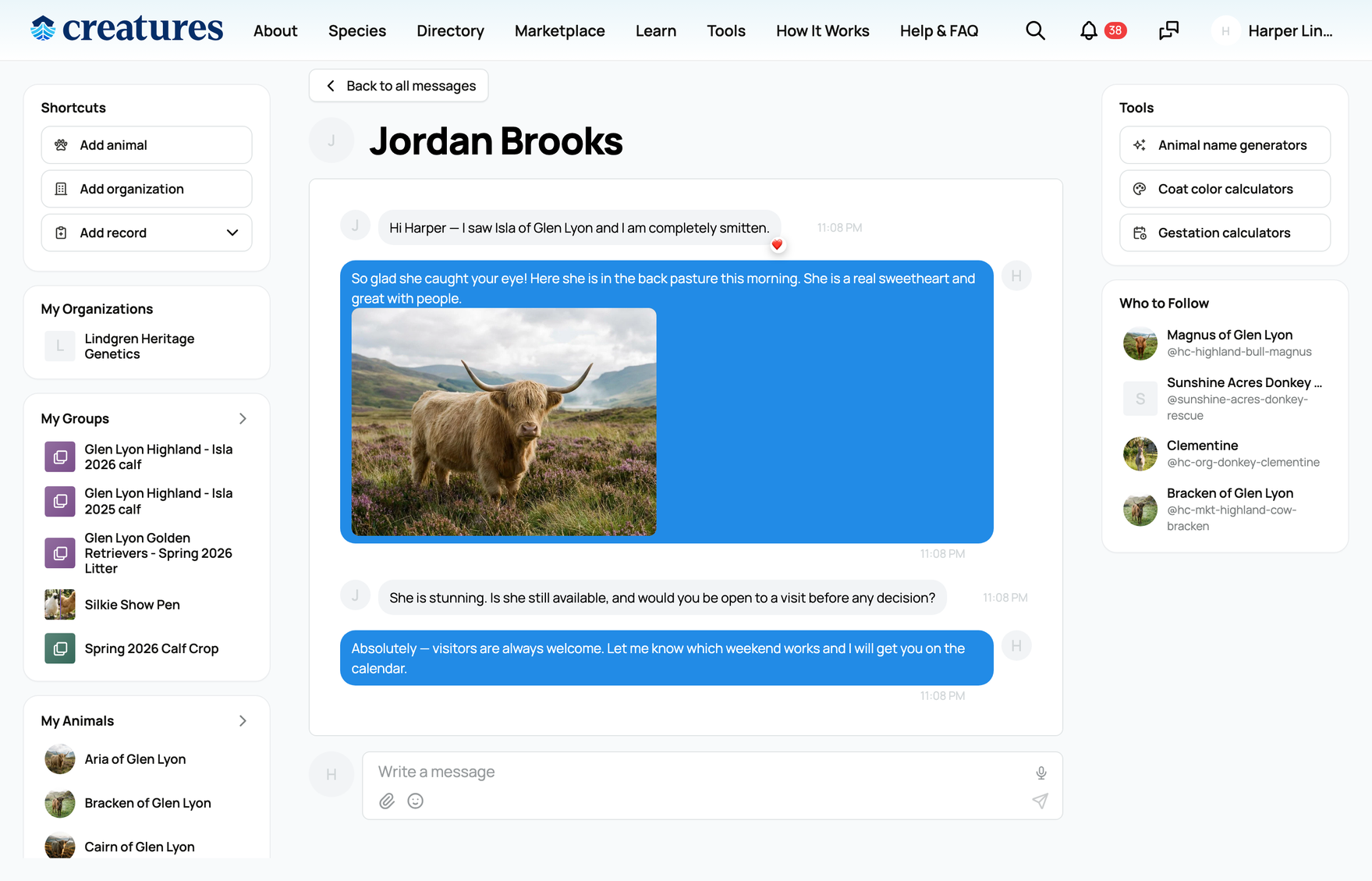Screen dimensions: 1372x881
Task: Open Glen Lyon Highland Isla 2025 calf group icon
Action: 60,502
